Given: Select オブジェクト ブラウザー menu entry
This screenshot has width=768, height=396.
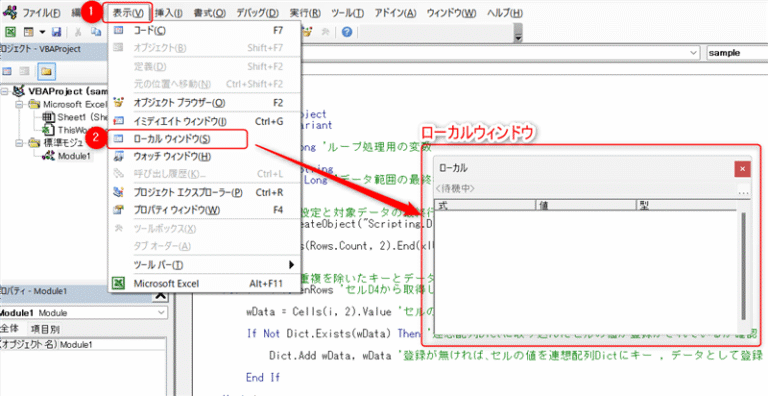Looking at the screenshot, I should pos(179,103).
